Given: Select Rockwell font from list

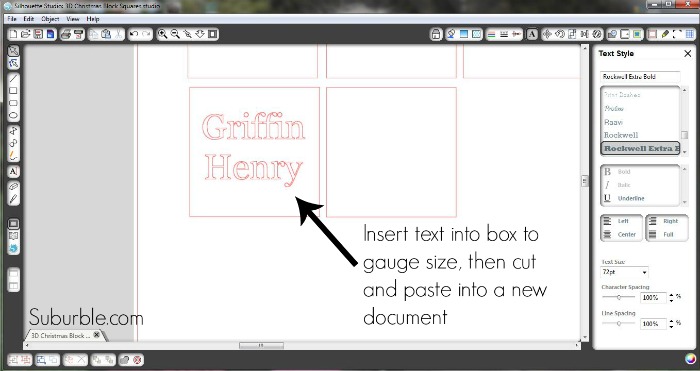Looking at the screenshot, I should (621, 135).
